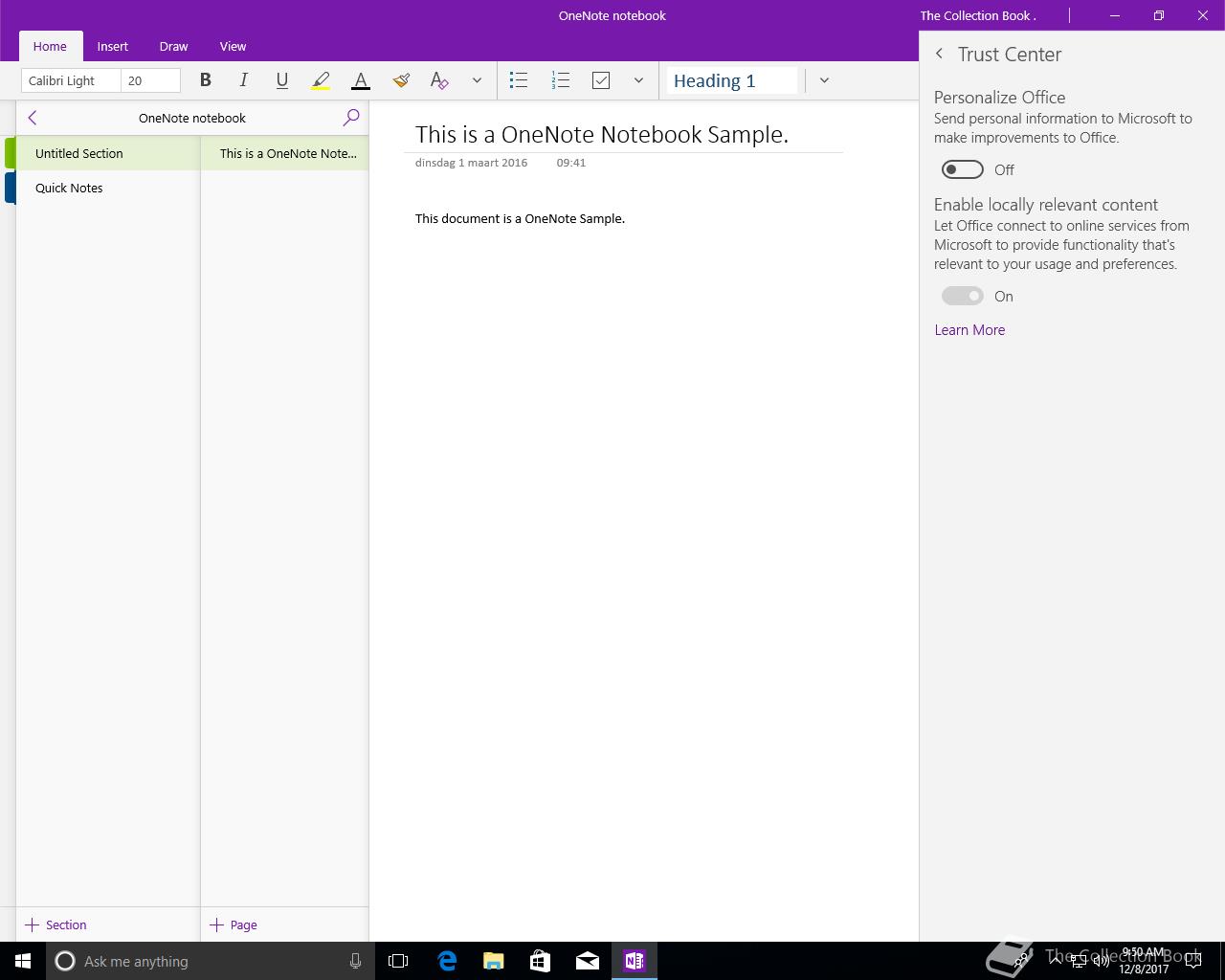Open Task View on taskbar
The image size is (1225, 980).
[398, 961]
